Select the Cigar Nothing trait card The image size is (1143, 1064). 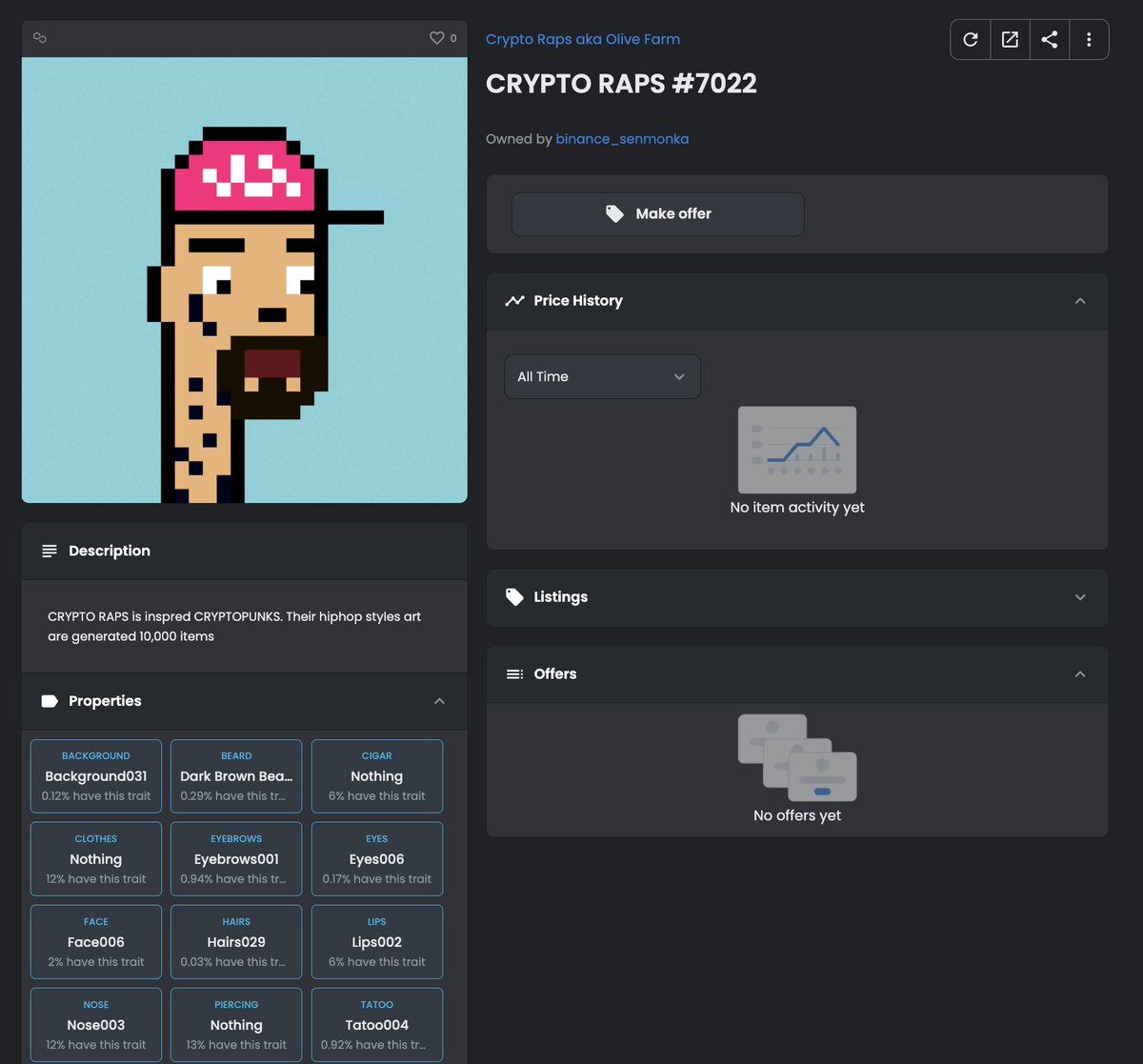point(377,776)
